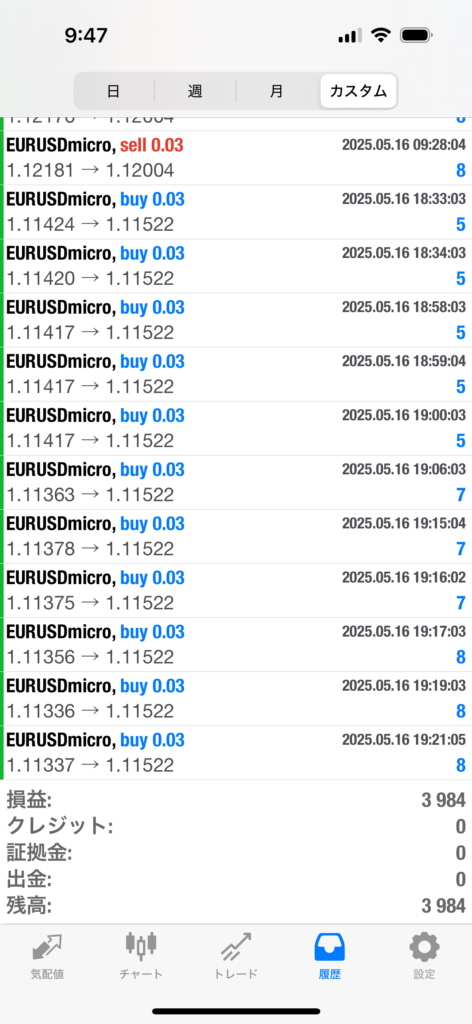This screenshot has height=1024, width=472.
Task: Tap the 損益 profit total row
Action: coord(236,799)
